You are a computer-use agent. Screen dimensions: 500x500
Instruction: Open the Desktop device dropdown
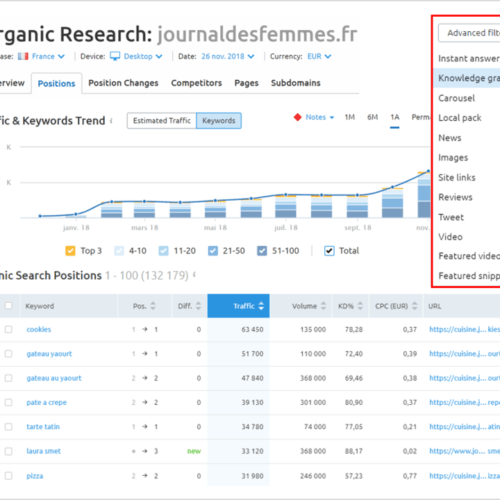point(143,56)
